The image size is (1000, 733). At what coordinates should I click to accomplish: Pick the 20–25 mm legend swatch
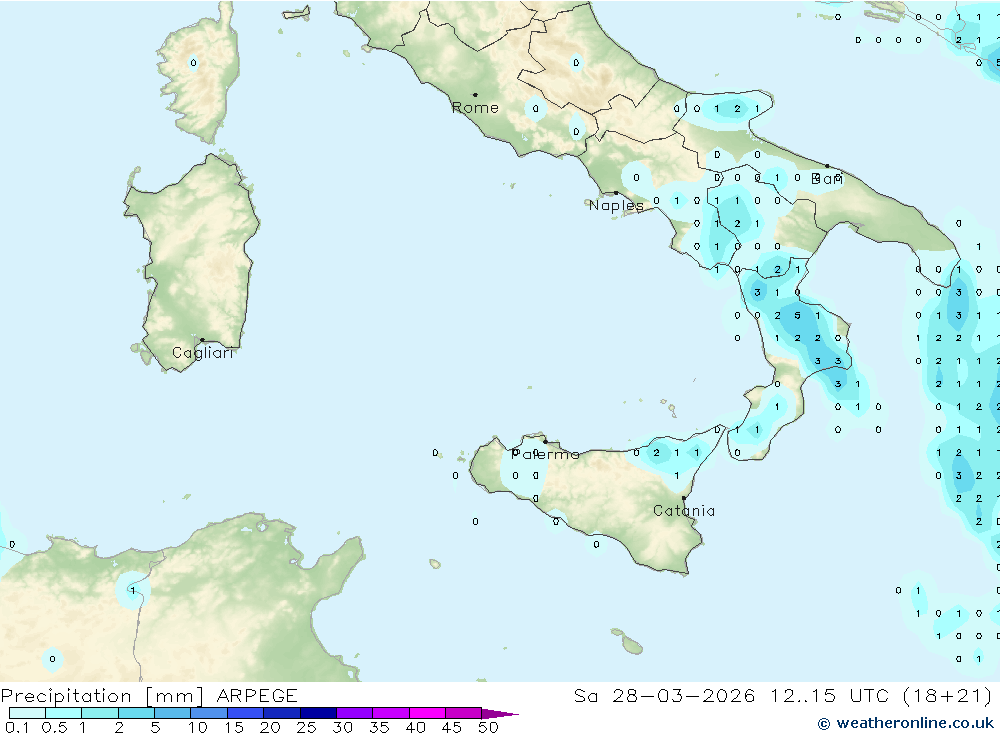281,713
